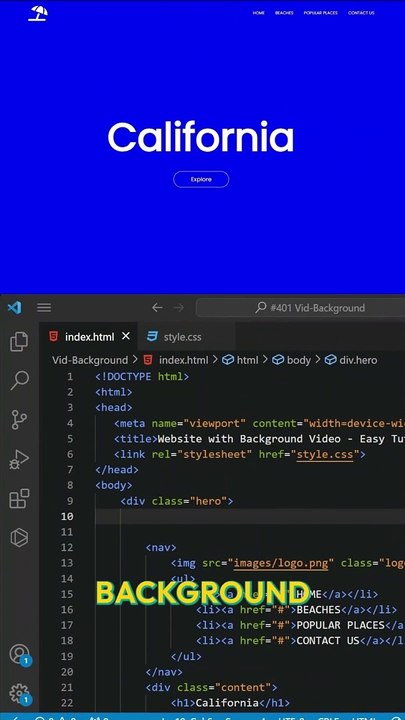Click the VS Code logo icon

tap(14, 307)
